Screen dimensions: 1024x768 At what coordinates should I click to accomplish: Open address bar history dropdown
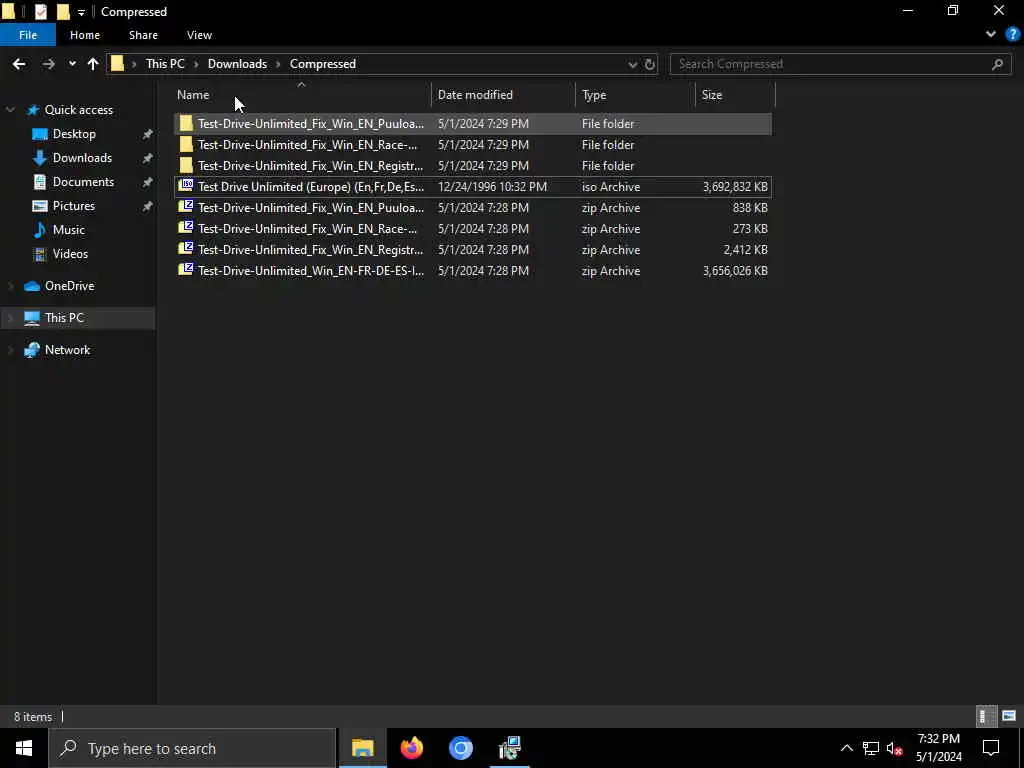point(632,64)
